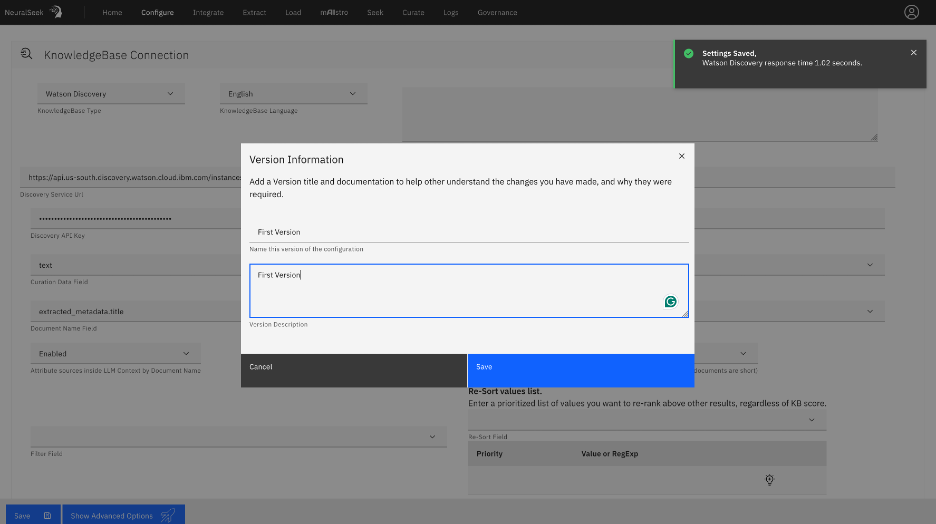Expand the Curation Data Field dropdown arrow

pos(870,265)
